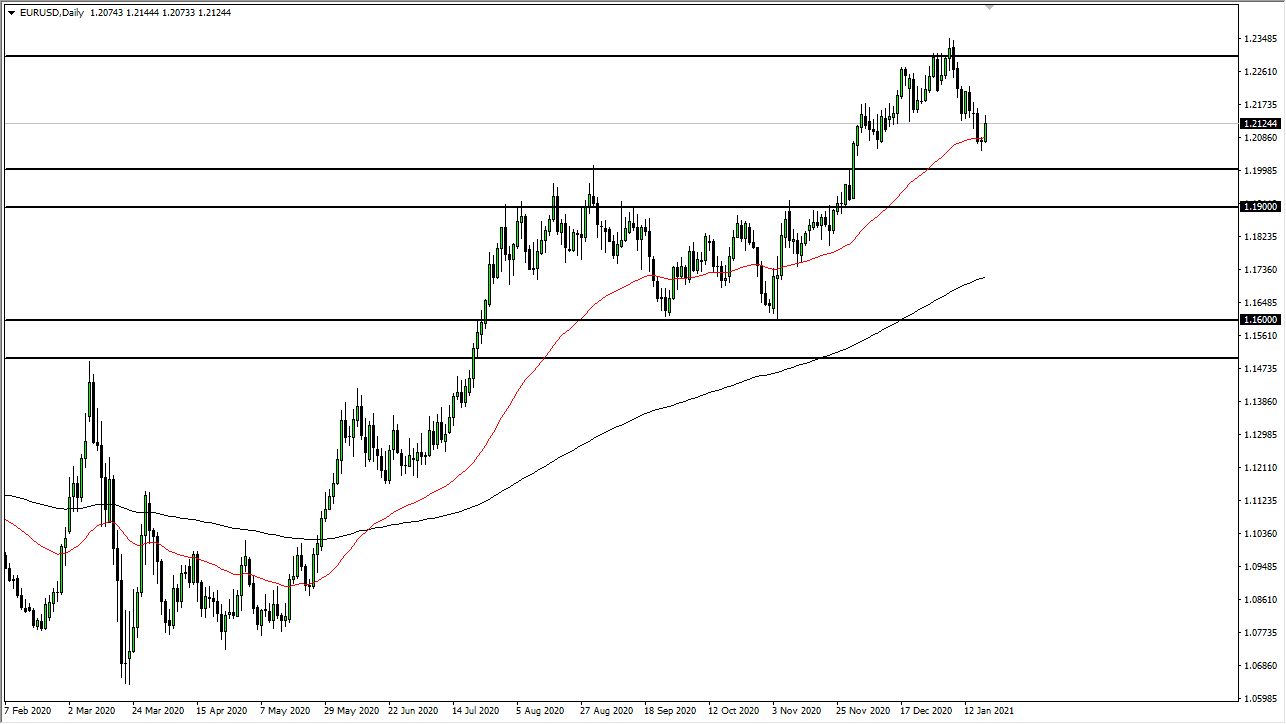Select the horizontal line near 1.19985
This screenshot has height=724, width=1286.
[600, 170]
